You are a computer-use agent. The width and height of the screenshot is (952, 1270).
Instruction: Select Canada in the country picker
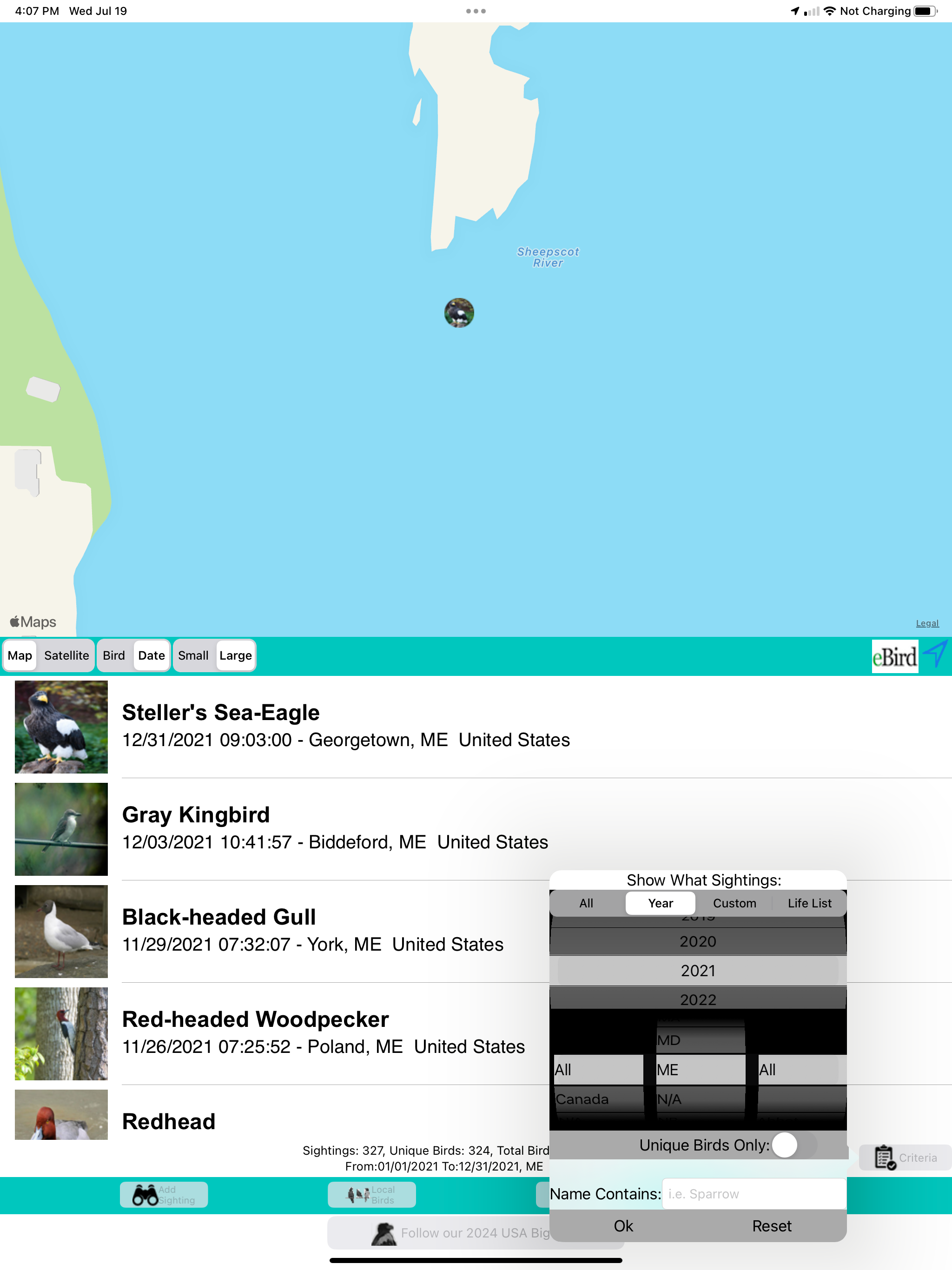598,1099
